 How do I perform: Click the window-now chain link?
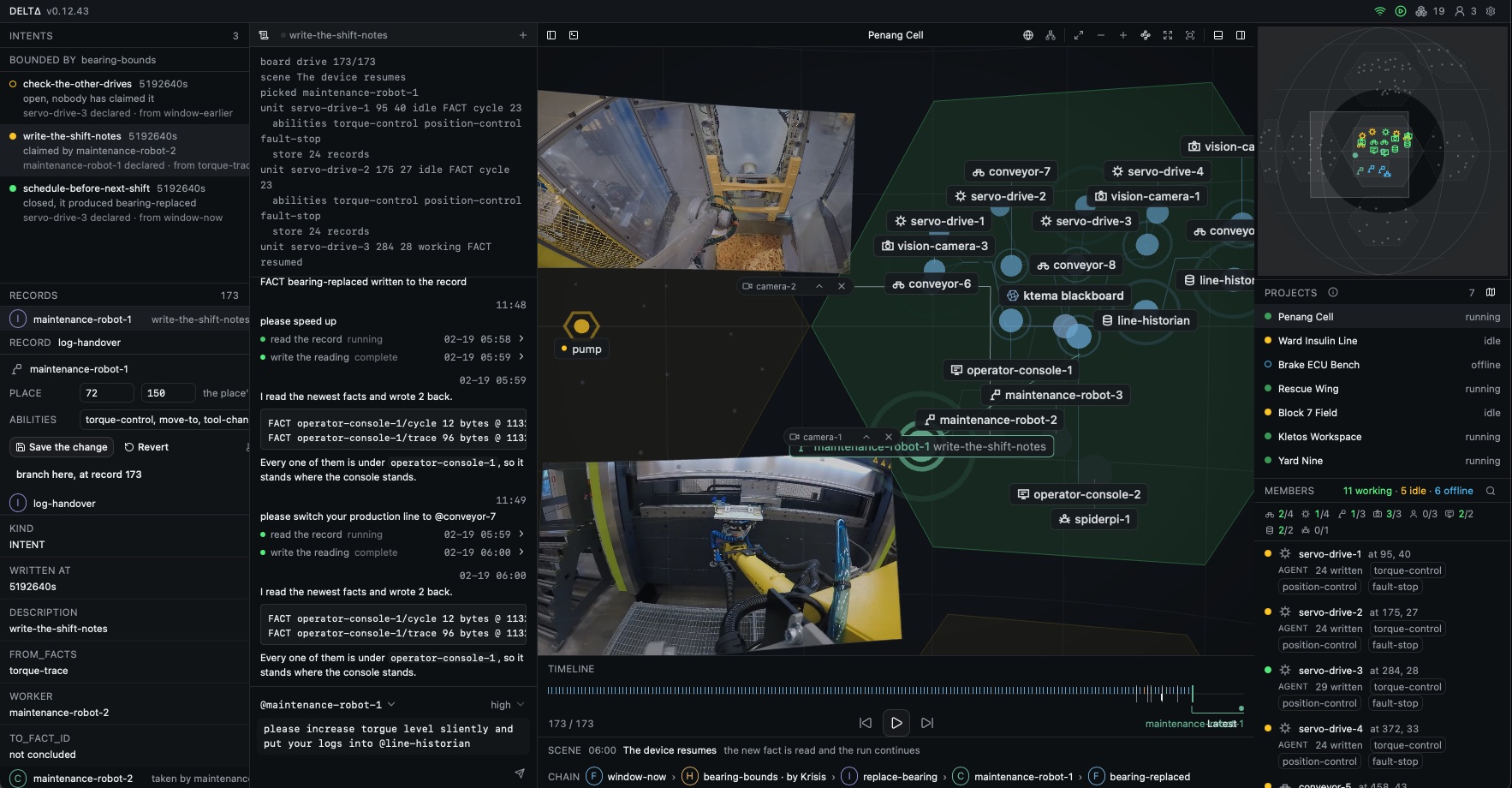tap(627, 777)
